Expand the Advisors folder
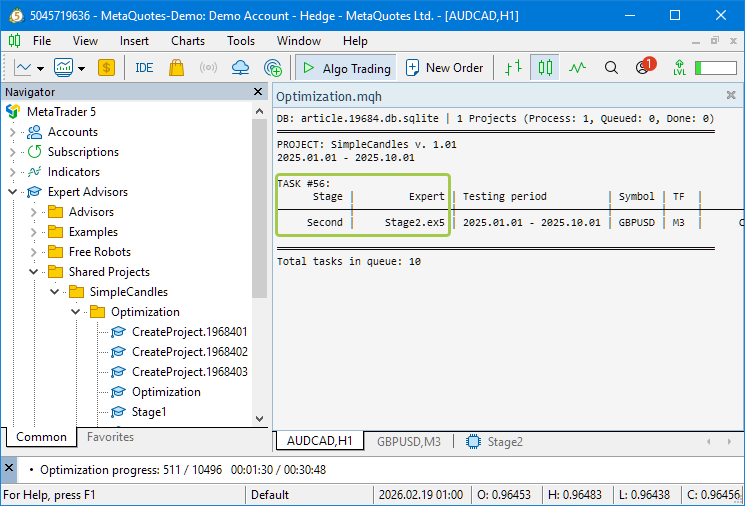Viewport: 745px width, 506px height. pyautogui.click(x=34, y=212)
